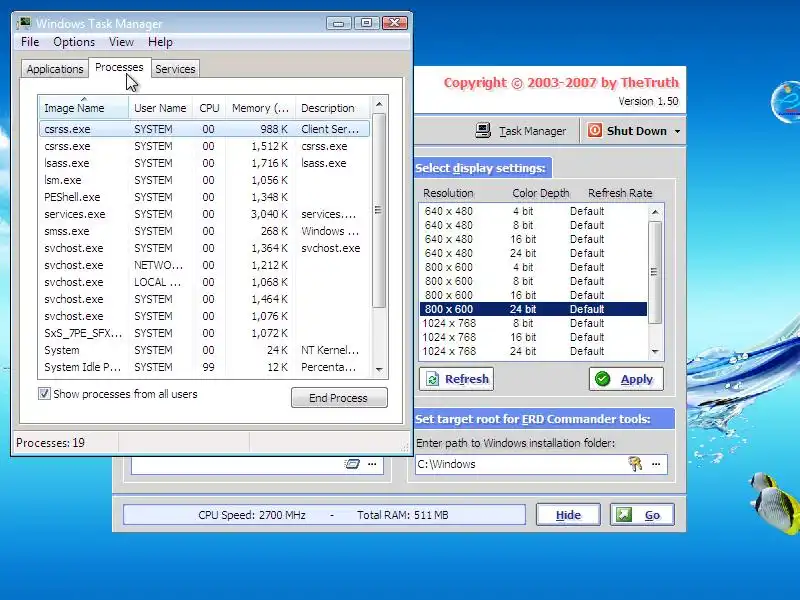Click the resolution list scrollbar thumb
The height and width of the screenshot is (600, 800).
655,272
